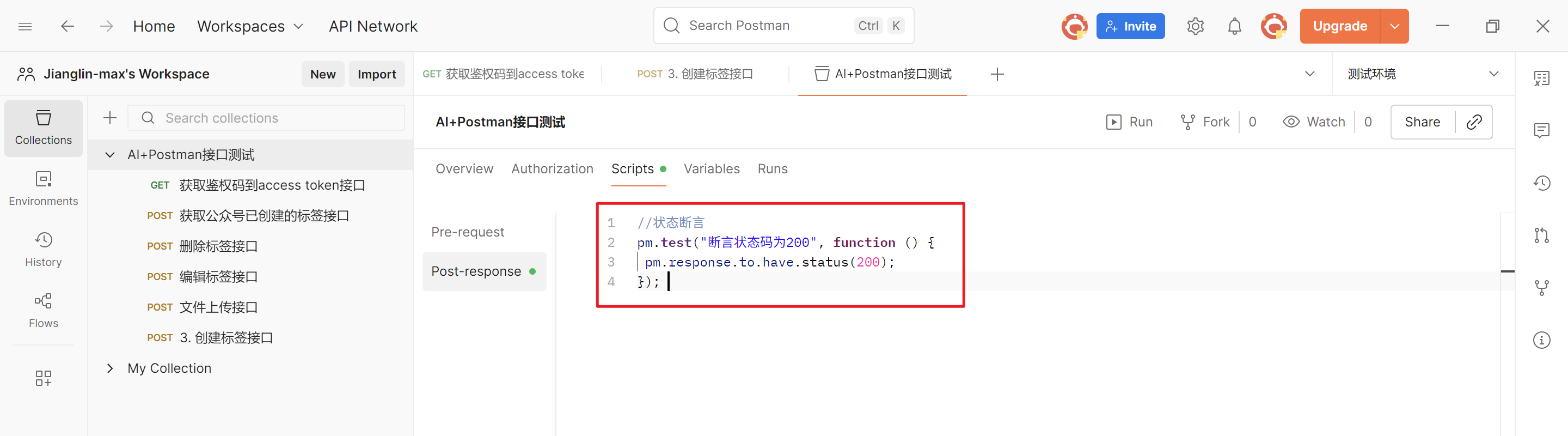Select the Scripts tab
The image size is (1568, 436).
pyautogui.click(x=638, y=168)
